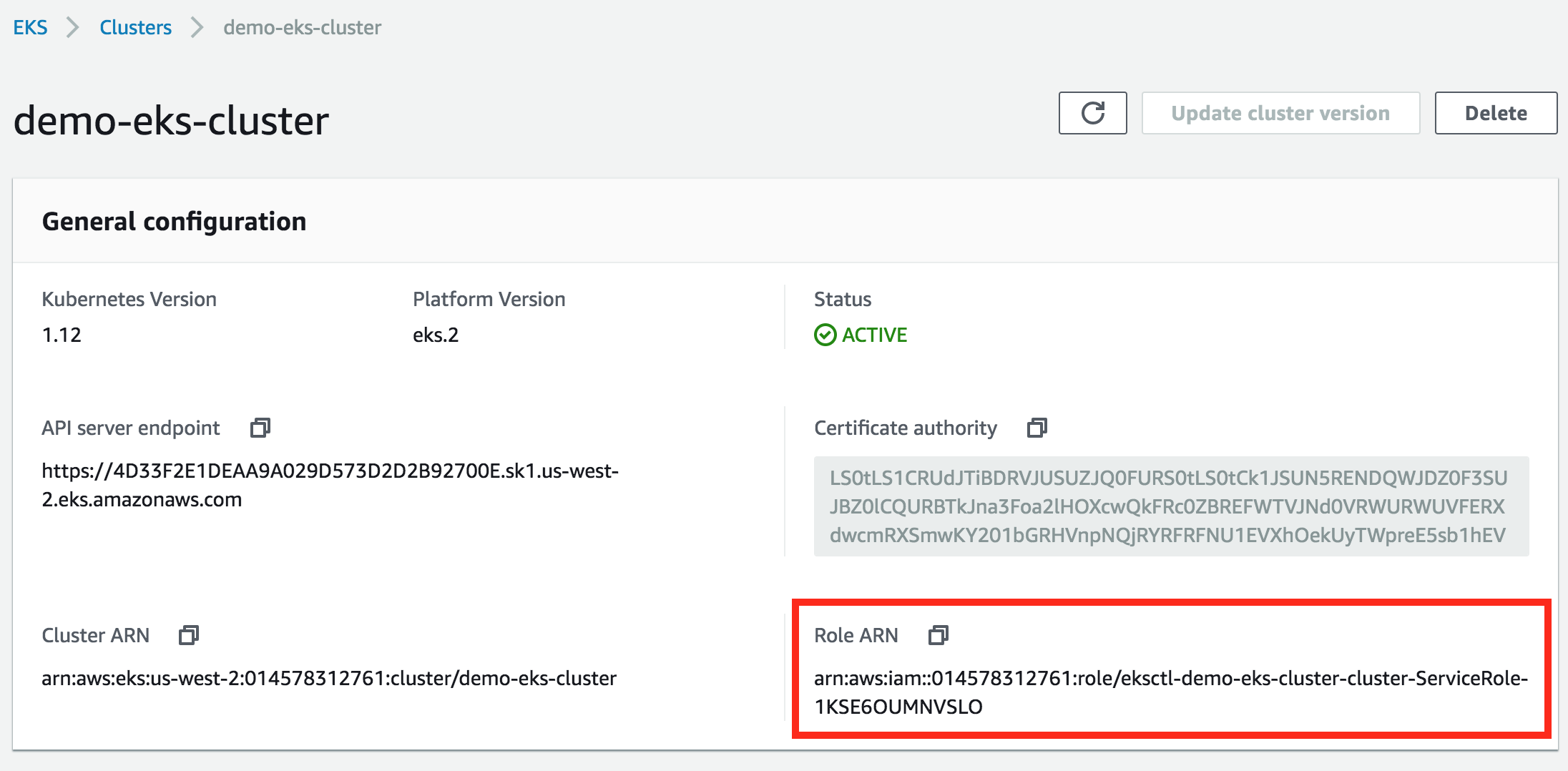Viewport: 1568px width, 771px height.
Task: Click the Cluster ARN label
Action: pos(95,635)
